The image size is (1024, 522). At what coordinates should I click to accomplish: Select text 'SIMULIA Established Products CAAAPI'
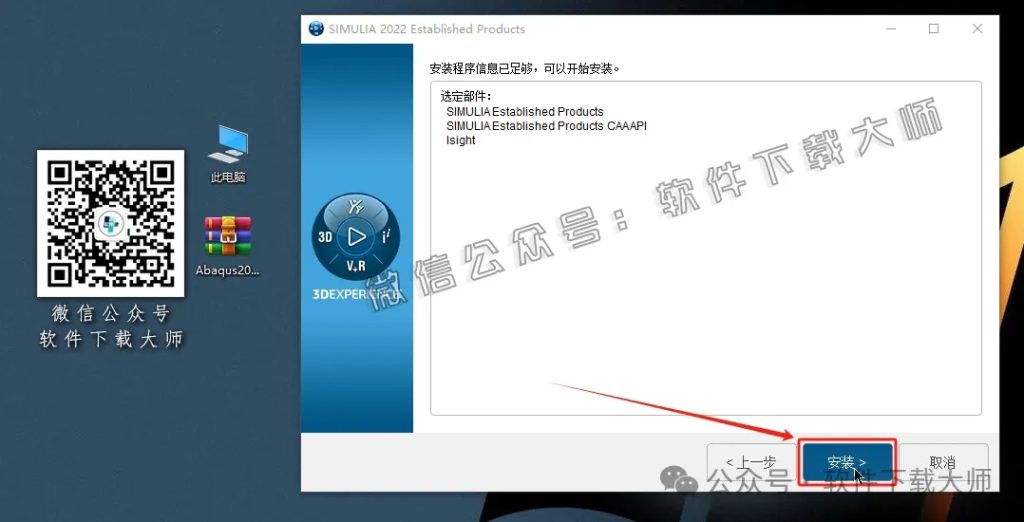pyautogui.click(x=547, y=126)
